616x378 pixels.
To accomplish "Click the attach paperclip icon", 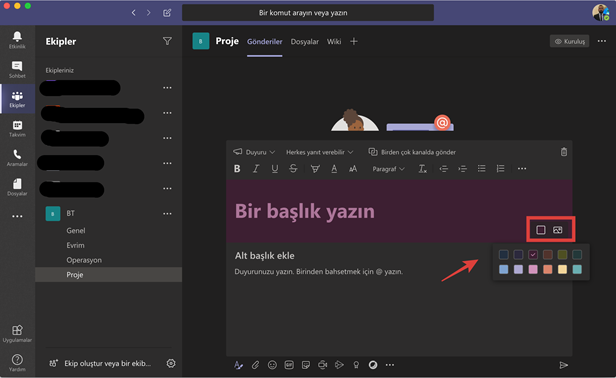I will coord(255,365).
